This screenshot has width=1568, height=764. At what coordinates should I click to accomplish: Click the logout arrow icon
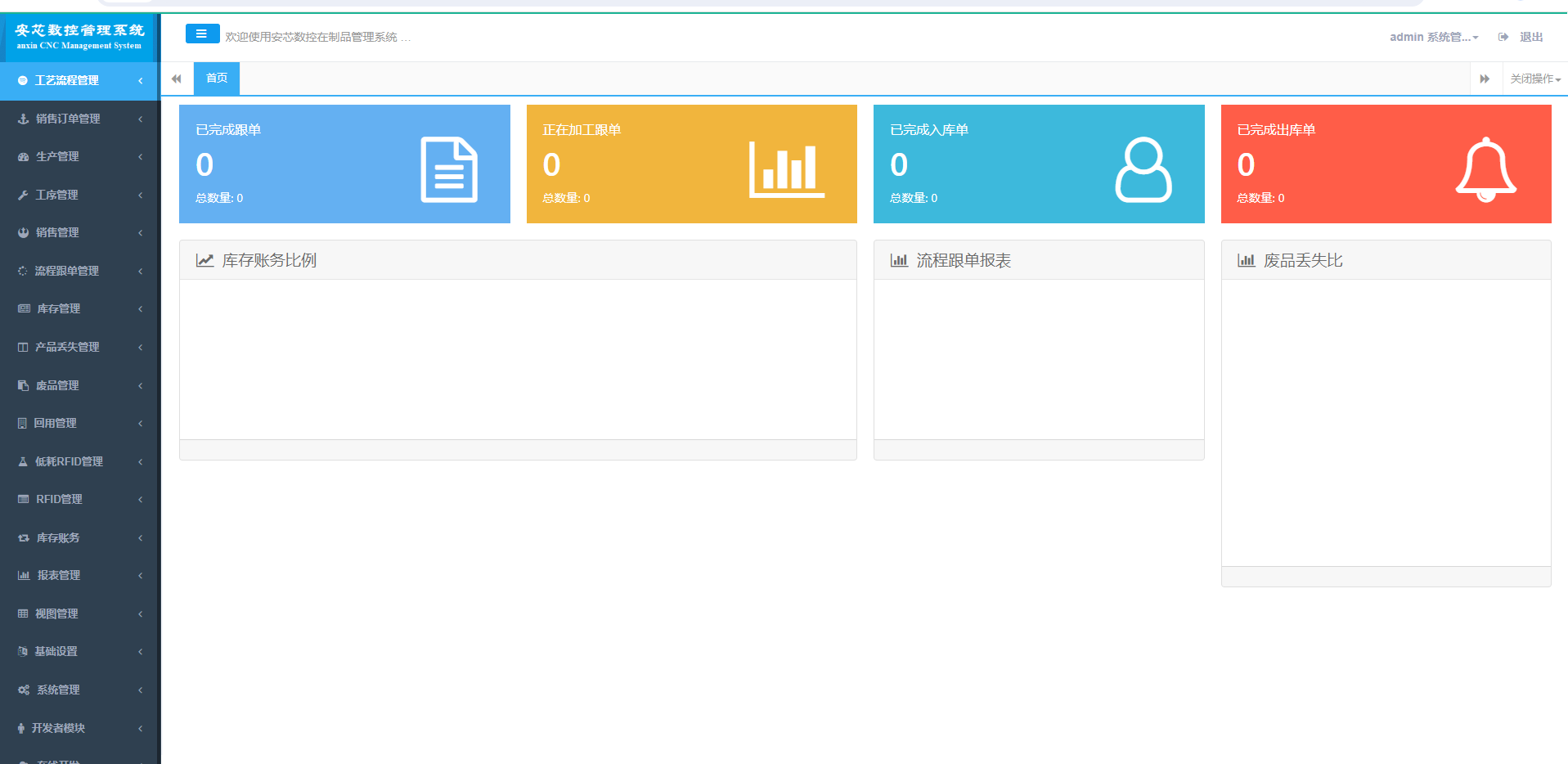click(1503, 37)
